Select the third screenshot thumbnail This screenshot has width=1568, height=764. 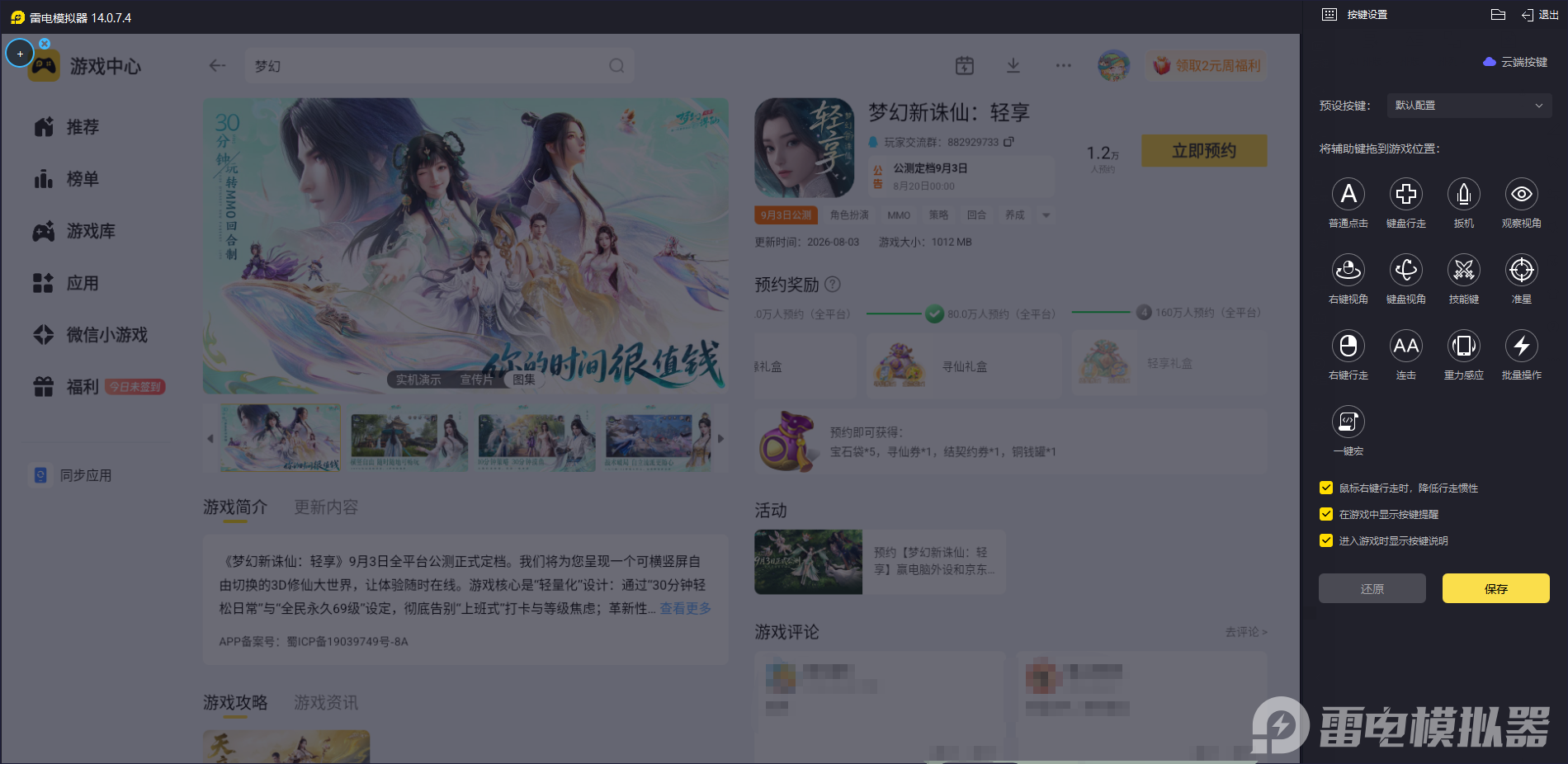click(536, 438)
